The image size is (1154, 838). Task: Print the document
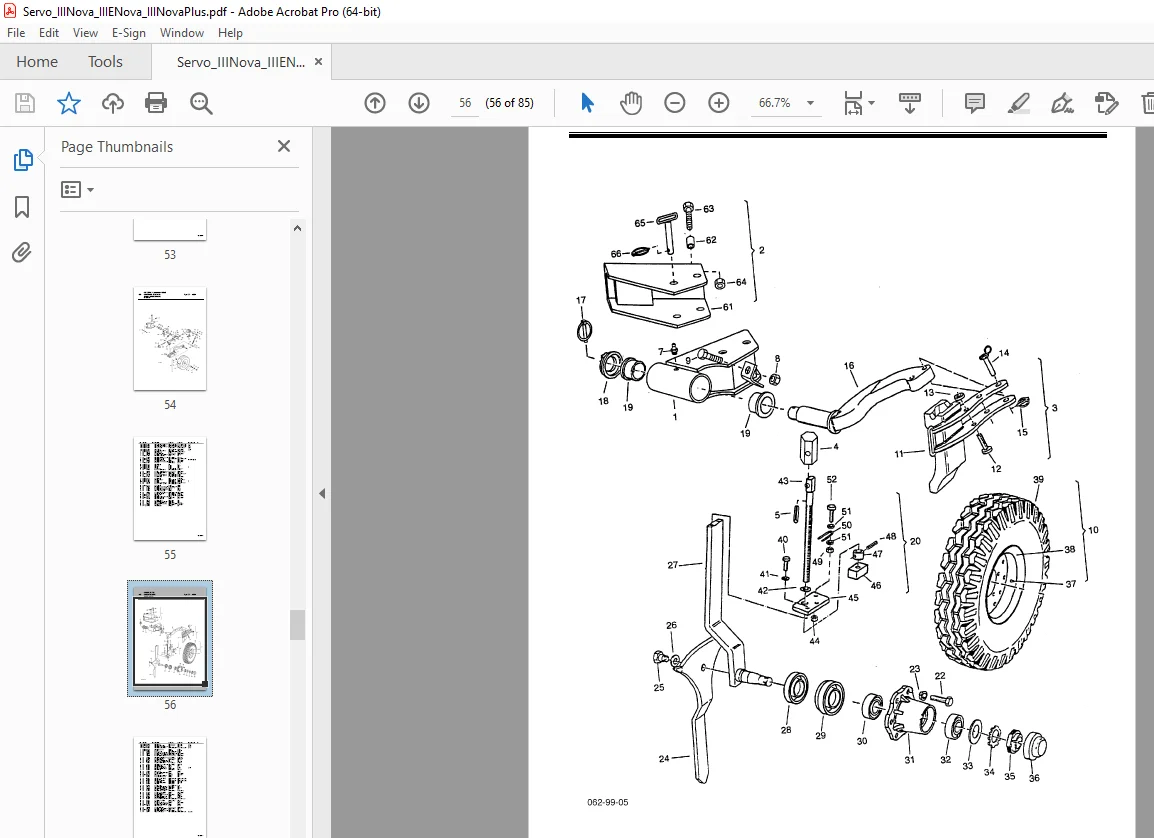point(156,103)
